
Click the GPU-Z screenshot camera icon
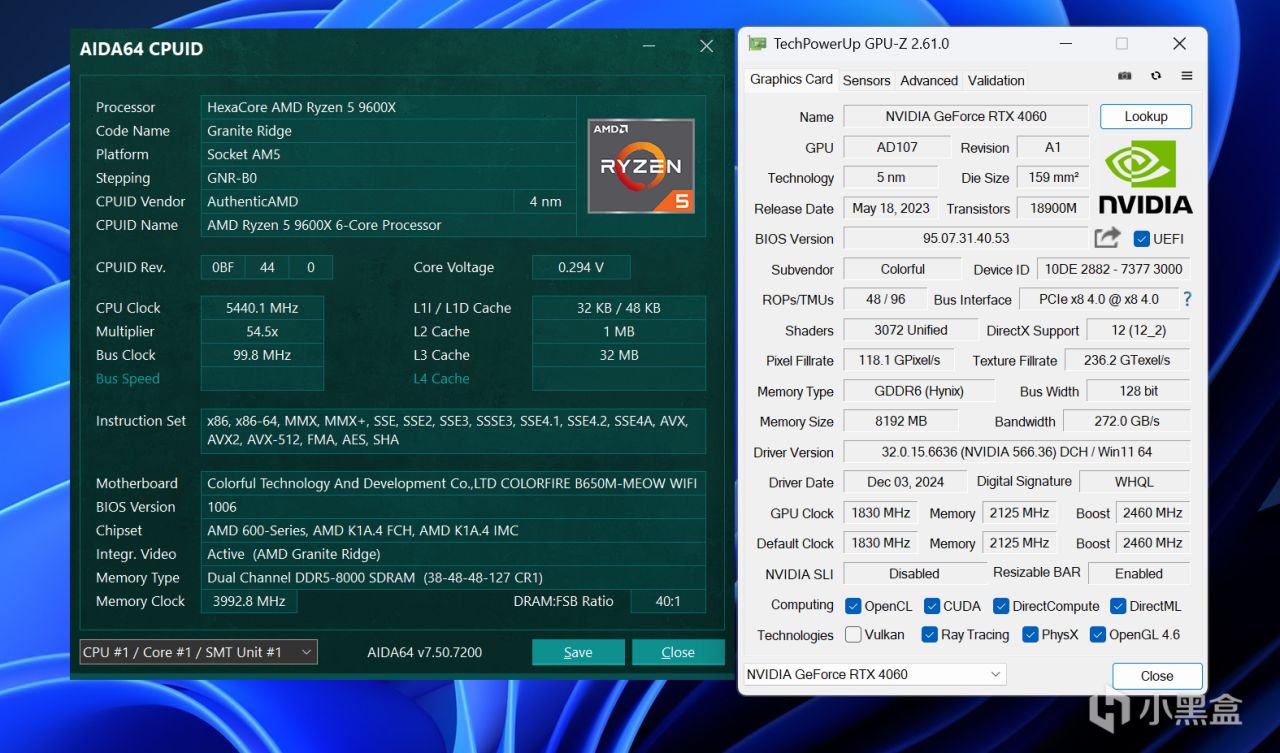(1125, 76)
